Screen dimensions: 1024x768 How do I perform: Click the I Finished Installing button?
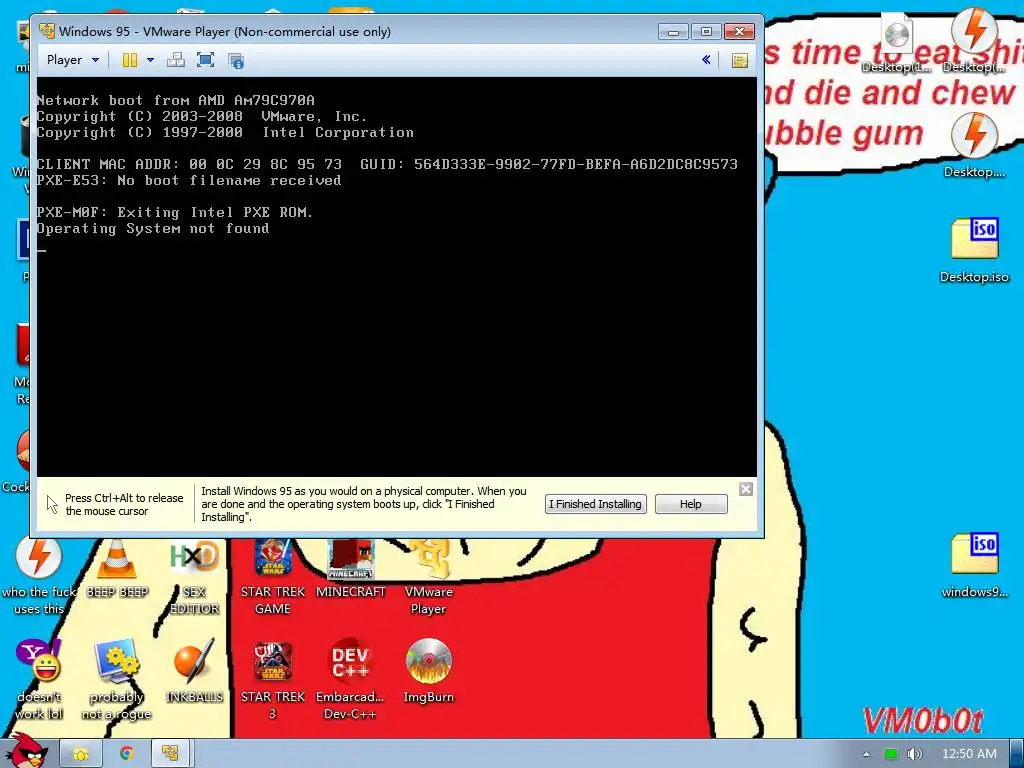596,504
